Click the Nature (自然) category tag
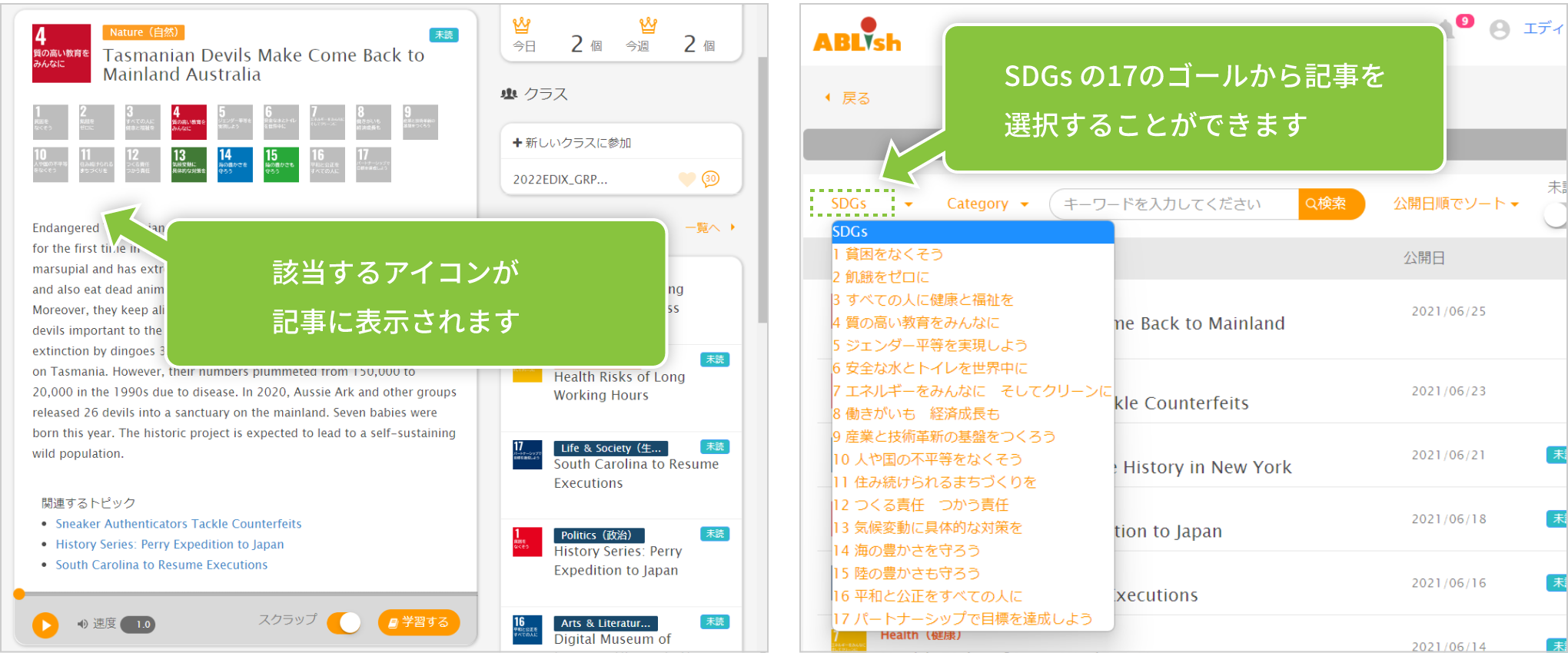Viewport: 1568px width, 653px height. pyautogui.click(x=144, y=32)
